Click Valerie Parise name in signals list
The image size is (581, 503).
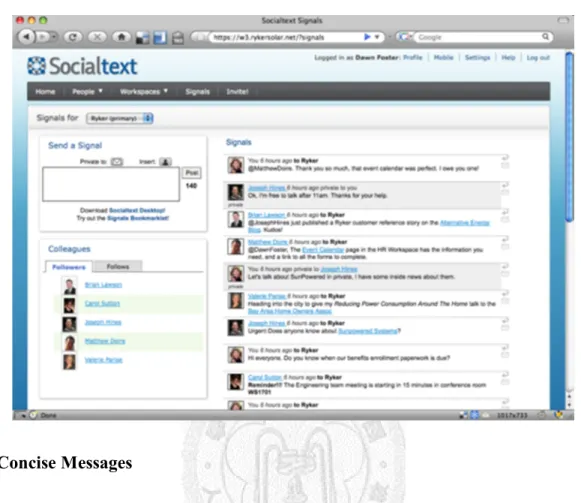tap(266, 296)
